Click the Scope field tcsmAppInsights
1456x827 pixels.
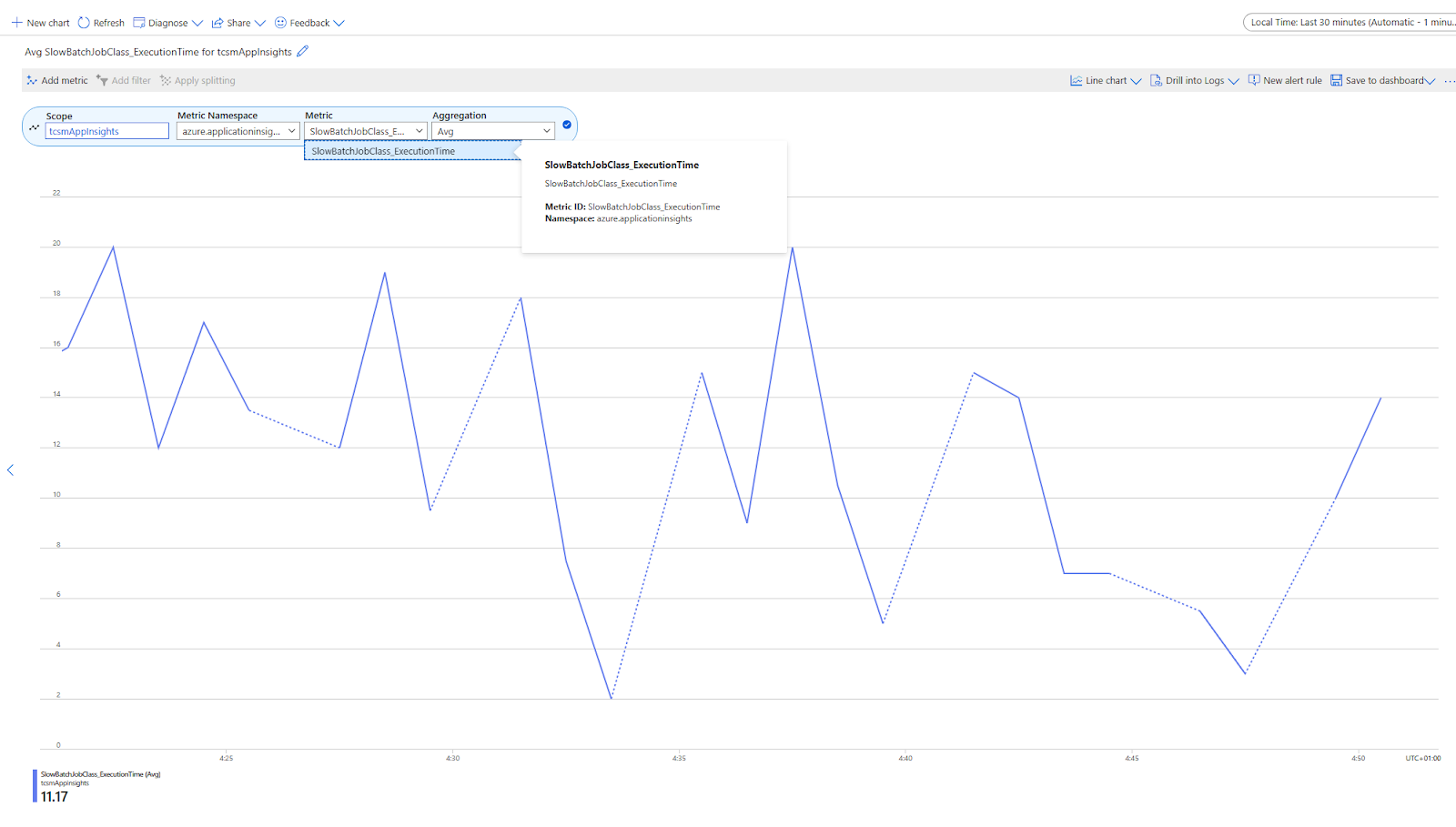[x=107, y=132]
